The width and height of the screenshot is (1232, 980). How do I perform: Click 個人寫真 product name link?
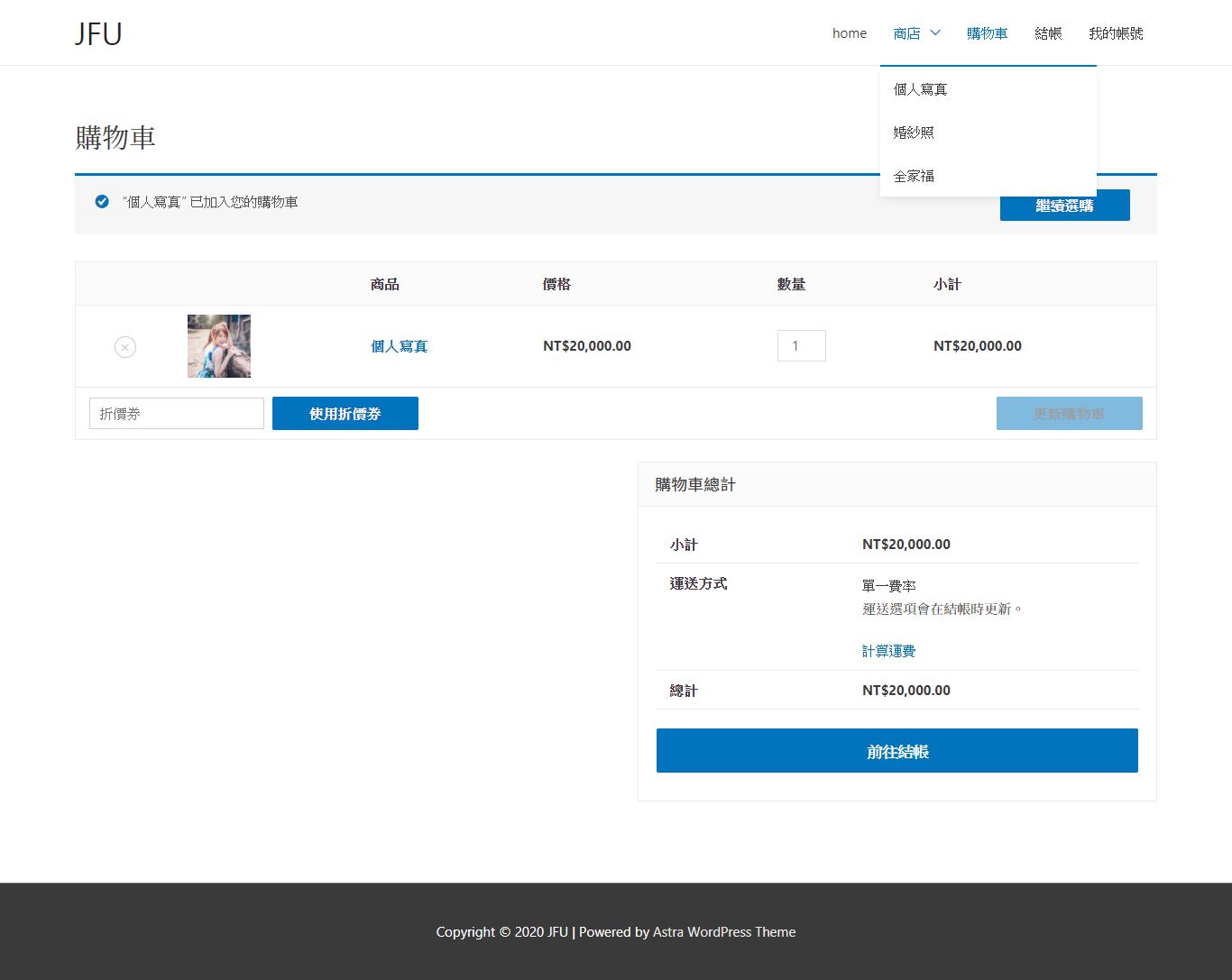[x=399, y=346]
